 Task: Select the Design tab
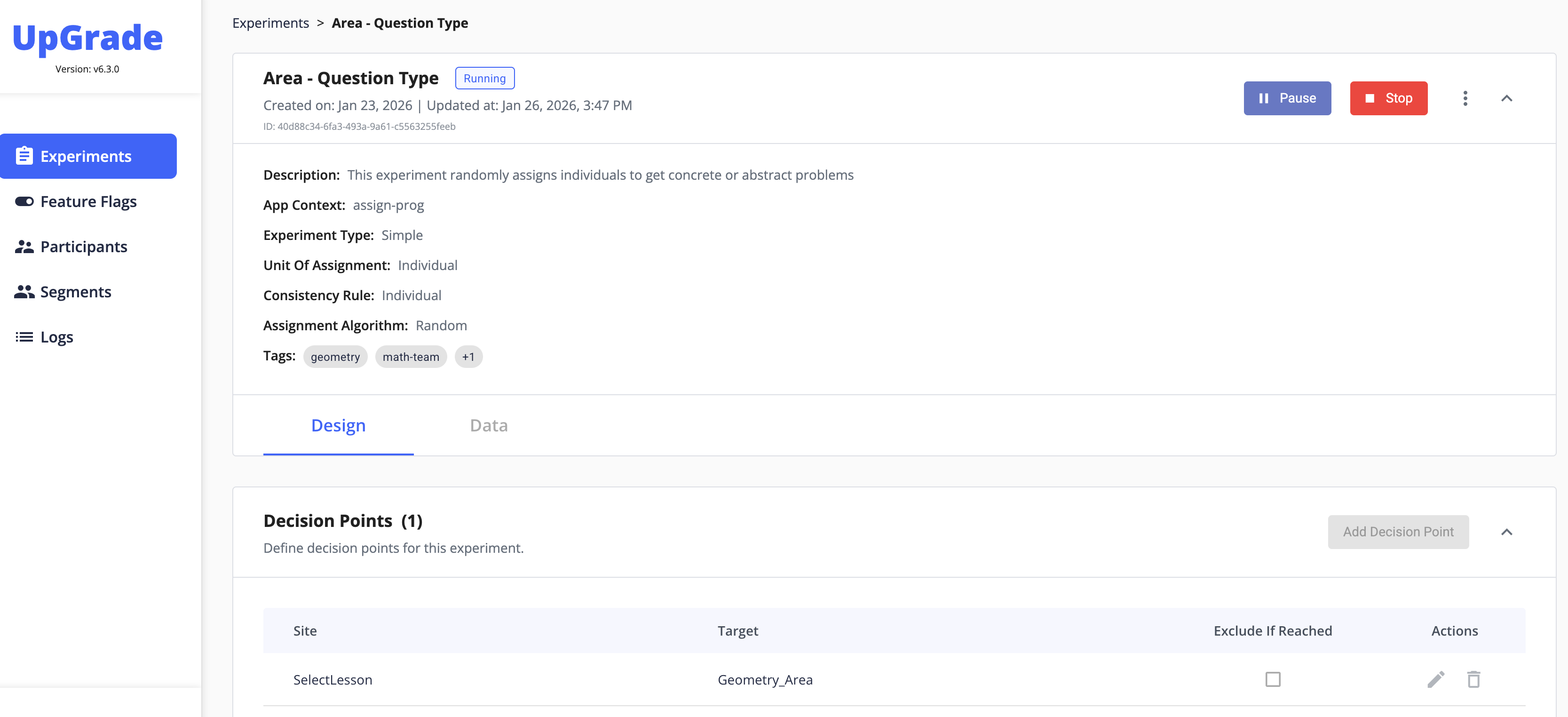click(x=338, y=425)
